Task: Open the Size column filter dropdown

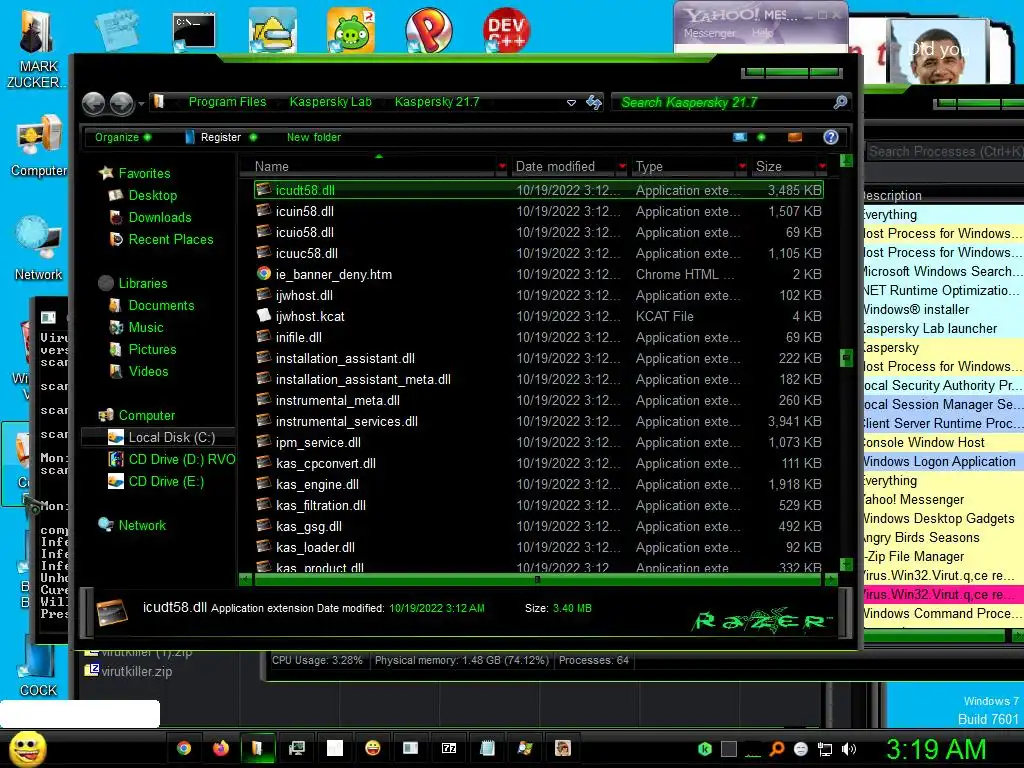Action: pyautogui.click(x=823, y=167)
